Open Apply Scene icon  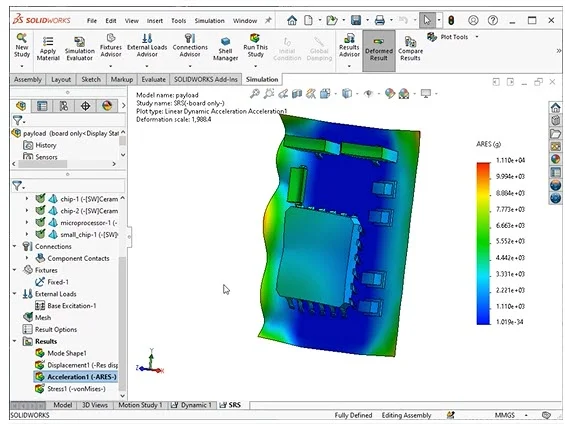(x=404, y=94)
